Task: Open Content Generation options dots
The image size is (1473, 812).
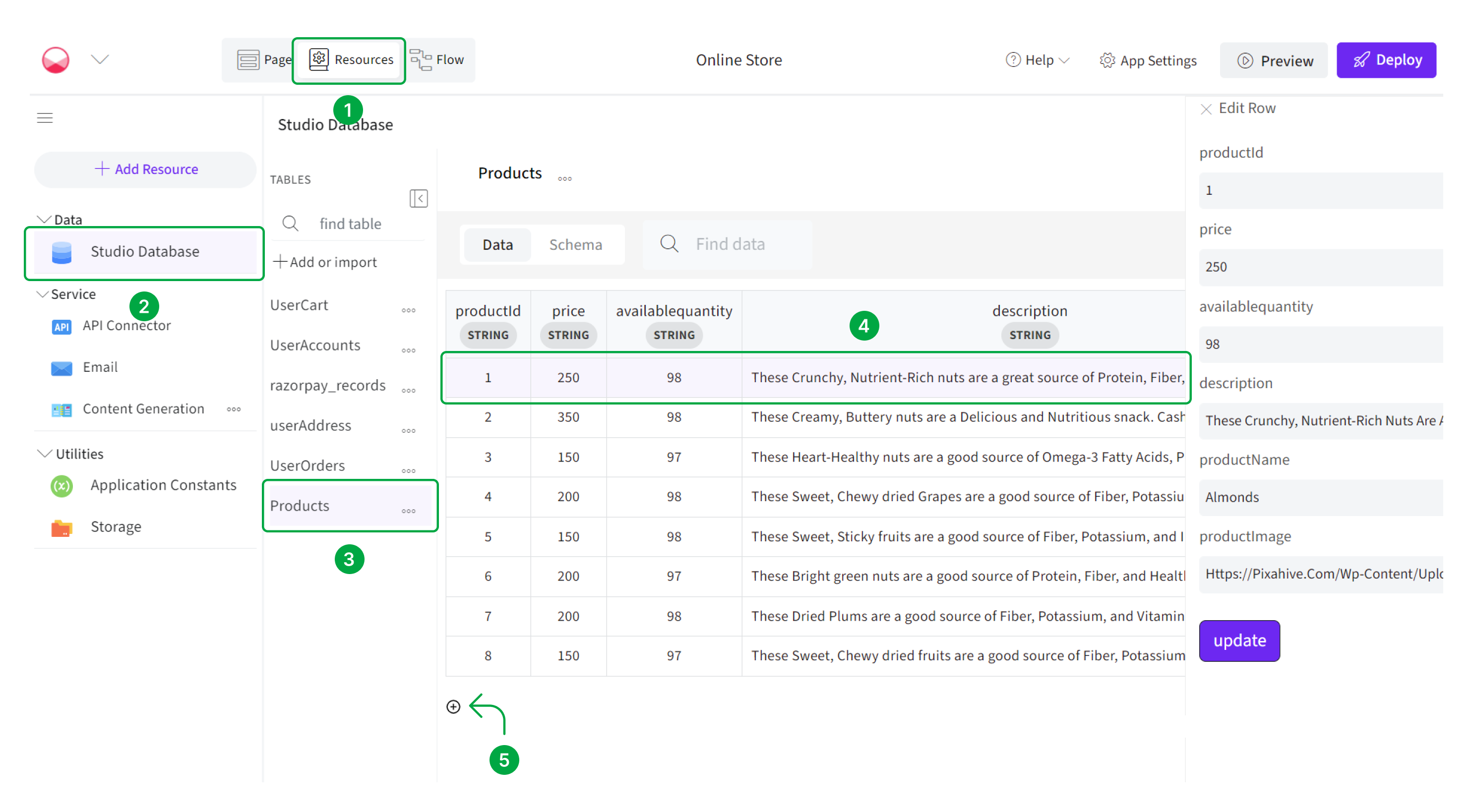Action: [233, 409]
